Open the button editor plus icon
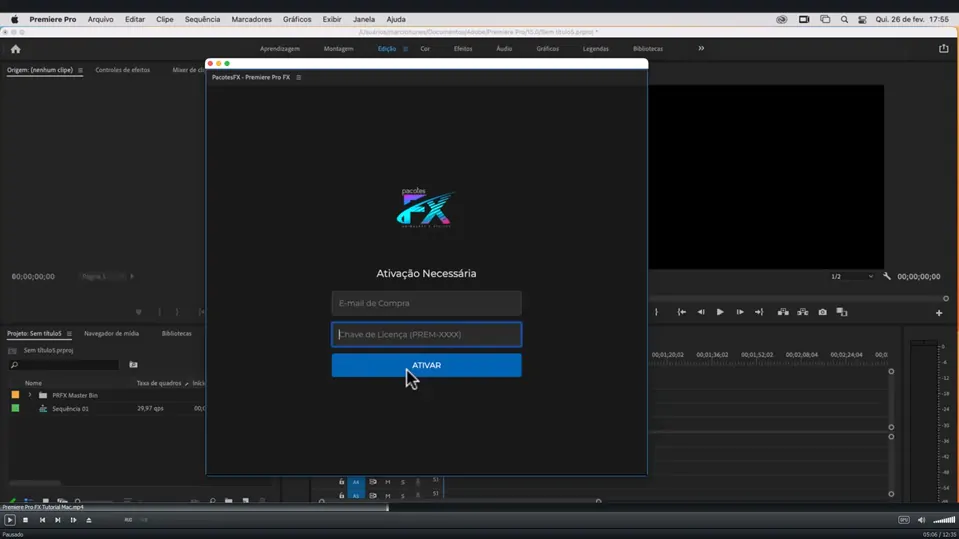The image size is (959, 539). (938, 313)
